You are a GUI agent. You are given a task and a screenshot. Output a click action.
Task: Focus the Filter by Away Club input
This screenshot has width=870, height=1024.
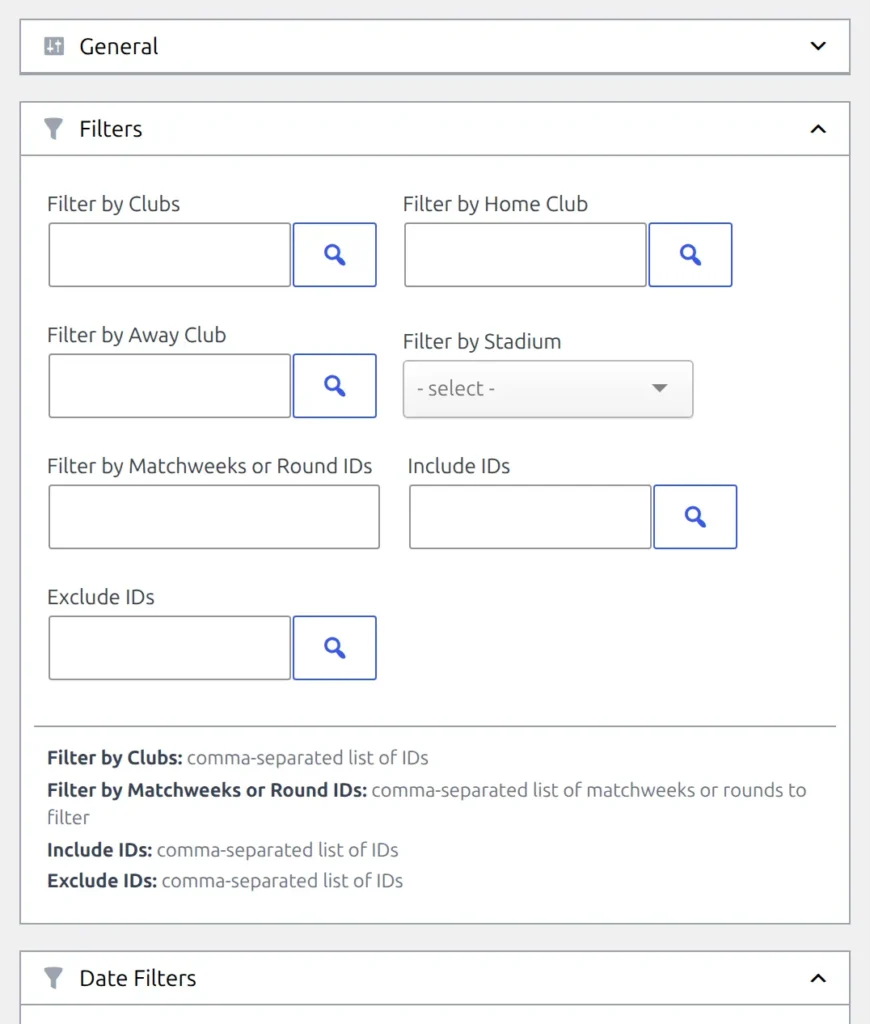(170, 386)
